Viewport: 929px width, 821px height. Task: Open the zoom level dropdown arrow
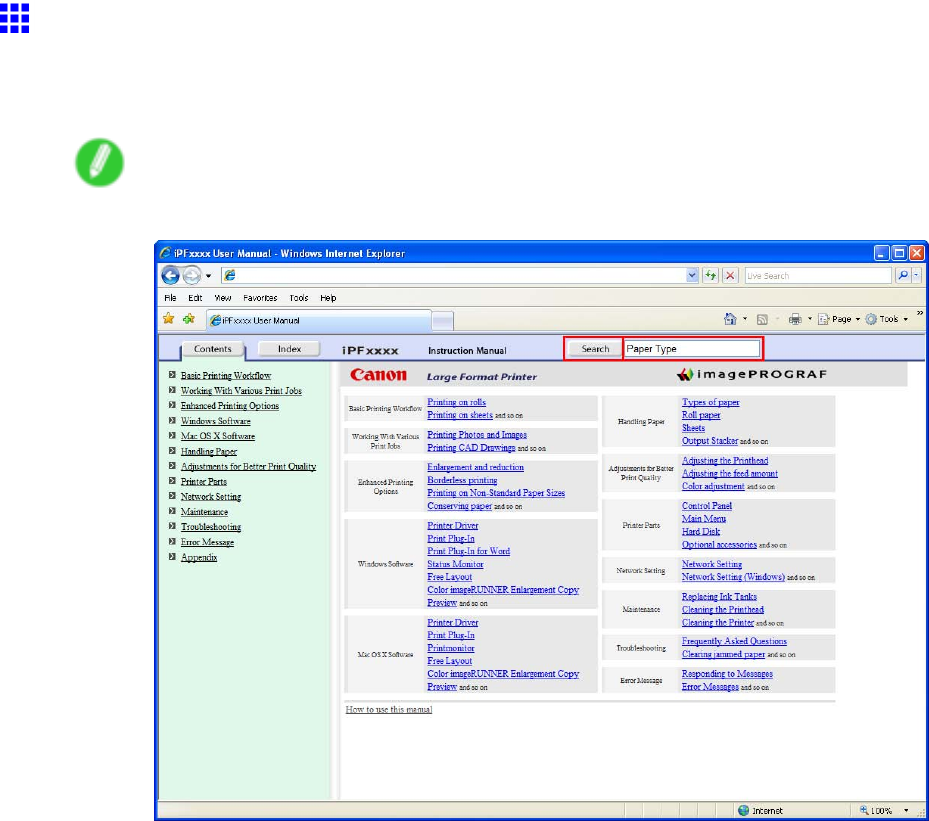pos(906,810)
